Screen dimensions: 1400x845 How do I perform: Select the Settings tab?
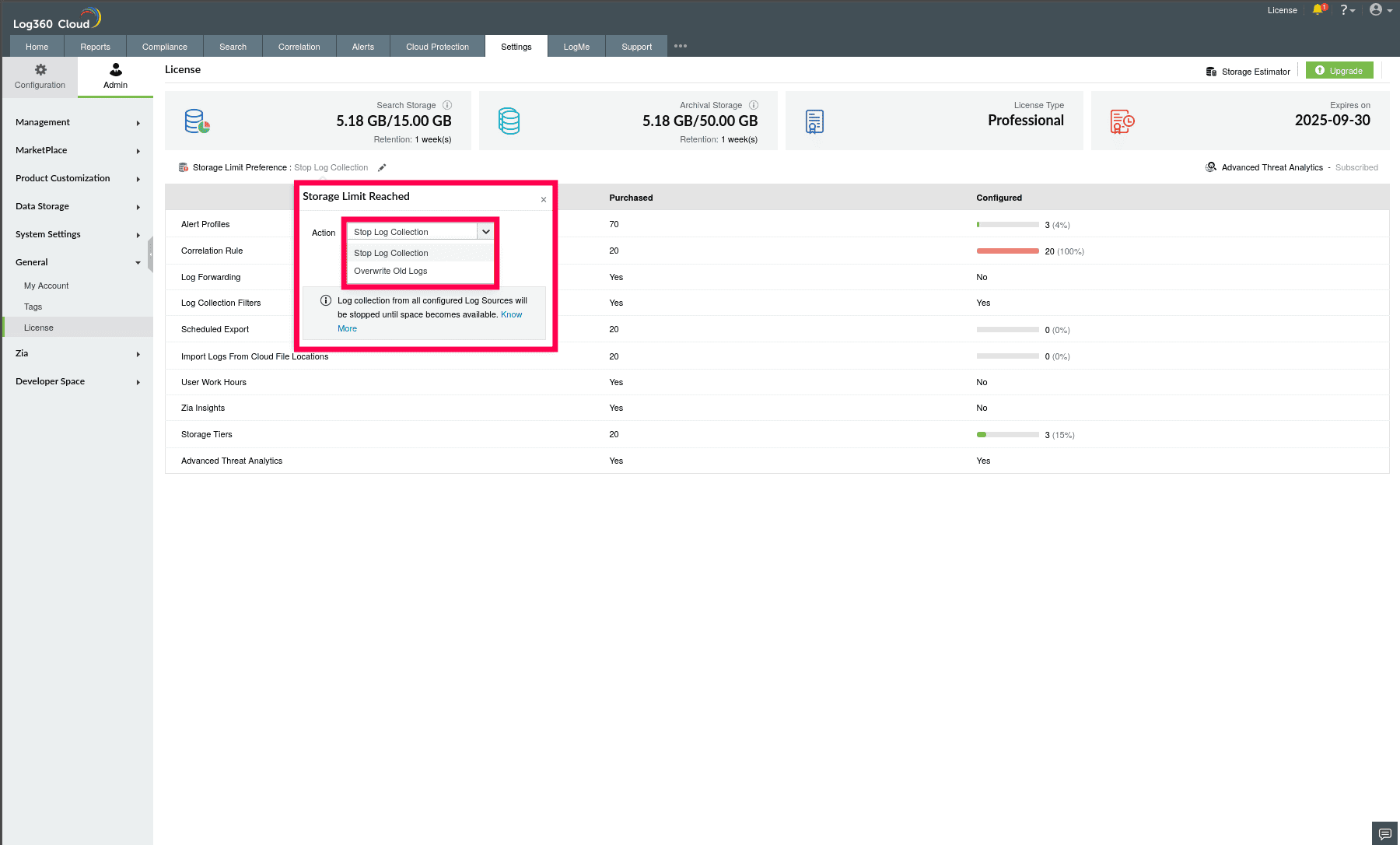tap(516, 47)
